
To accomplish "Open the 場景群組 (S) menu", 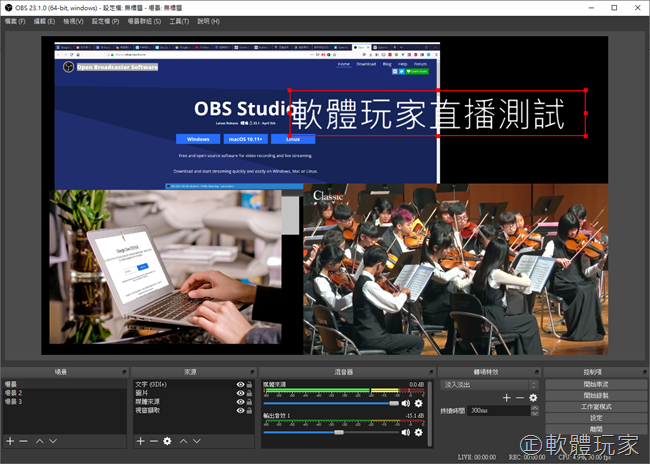I will click(x=145, y=20).
